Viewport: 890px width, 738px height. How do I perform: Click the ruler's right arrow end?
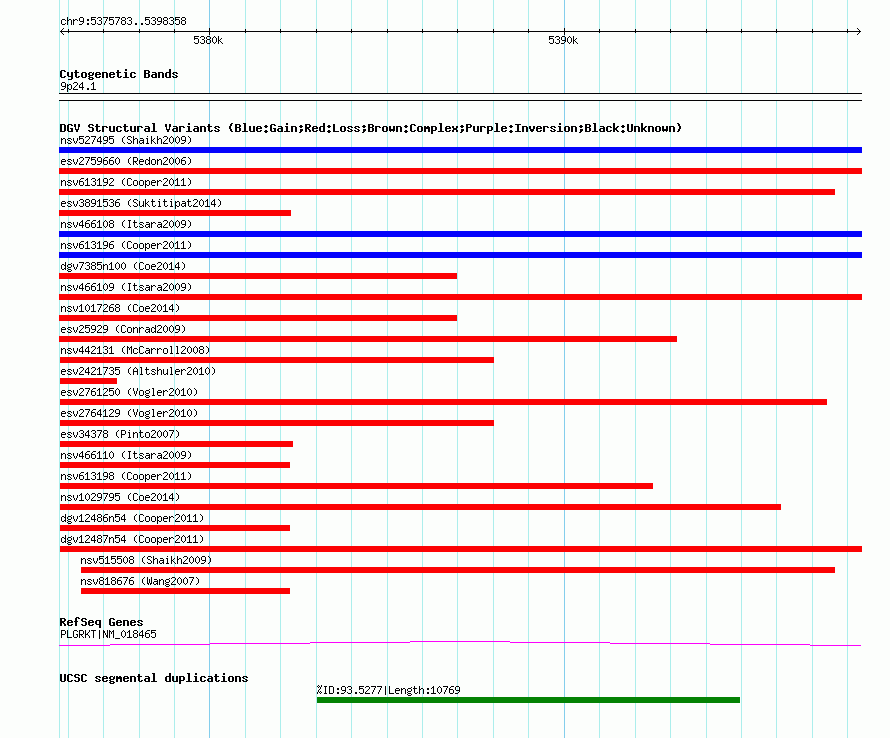858,31
